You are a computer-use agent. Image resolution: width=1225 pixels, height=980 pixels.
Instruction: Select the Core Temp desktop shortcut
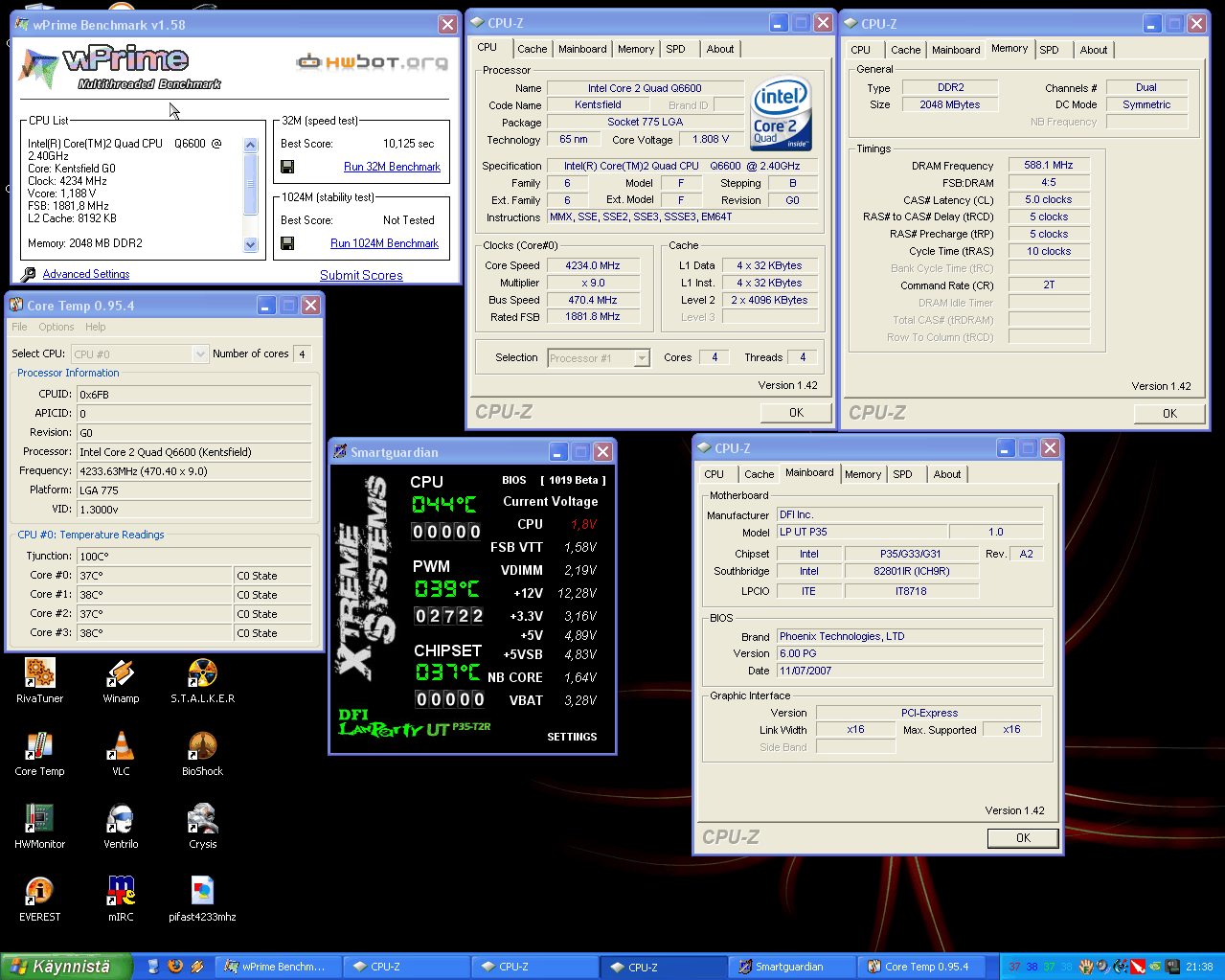tap(39, 745)
